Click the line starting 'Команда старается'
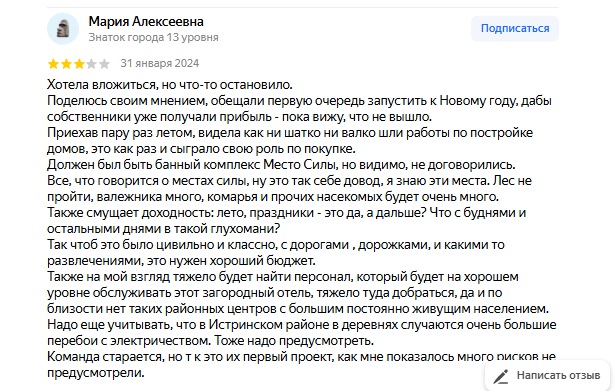Screen dimensions: 615x391 pos(301,357)
